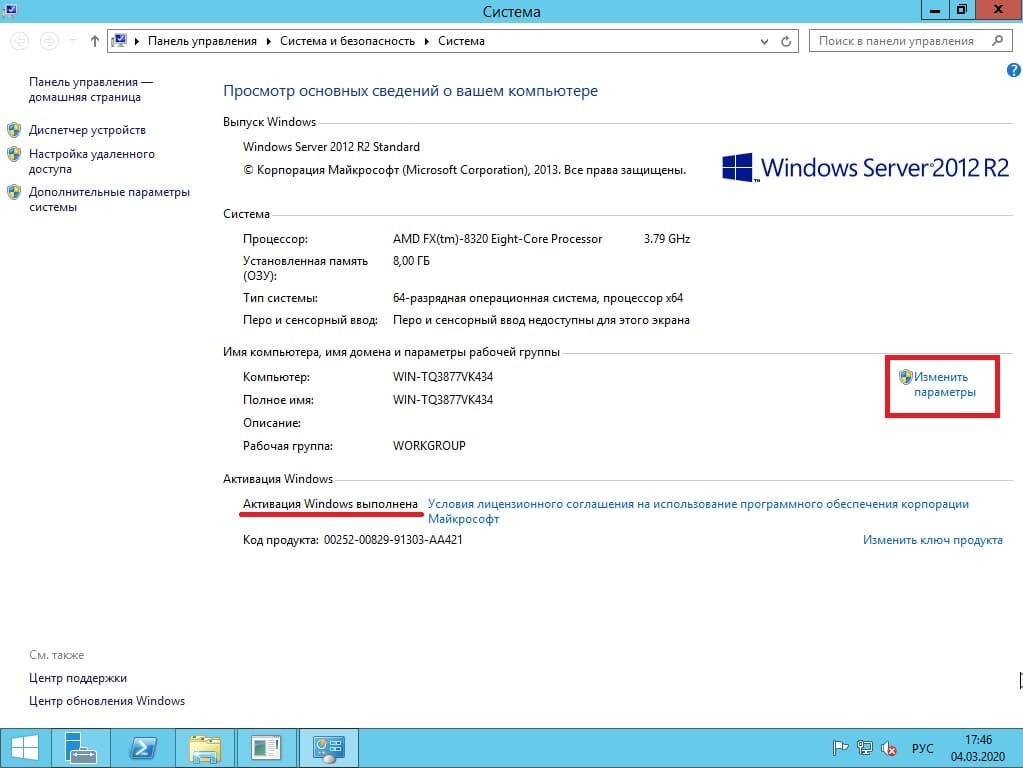Click the muted volume icon in tray
Image resolution: width=1023 pixels, height=768 pixels.
[889, 748]
